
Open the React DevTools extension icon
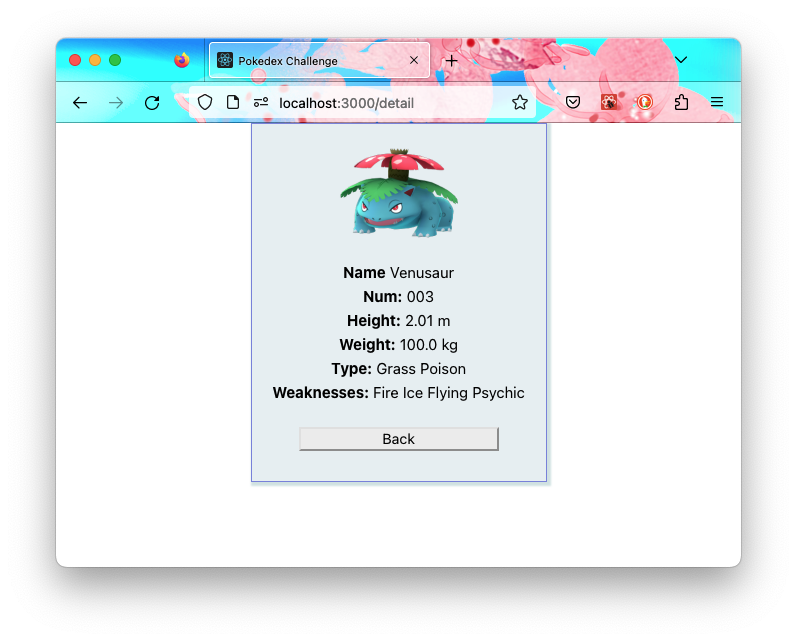click(x=609, y=103)
